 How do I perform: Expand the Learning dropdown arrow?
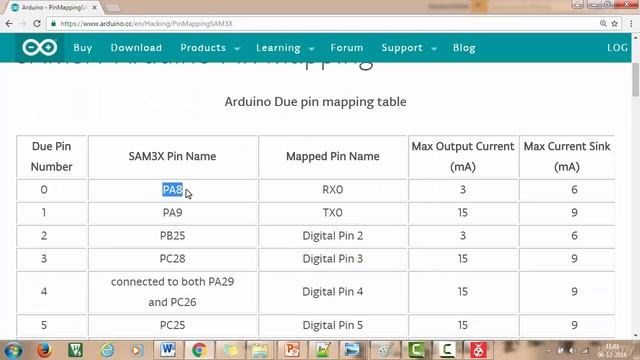pos(311,49)
